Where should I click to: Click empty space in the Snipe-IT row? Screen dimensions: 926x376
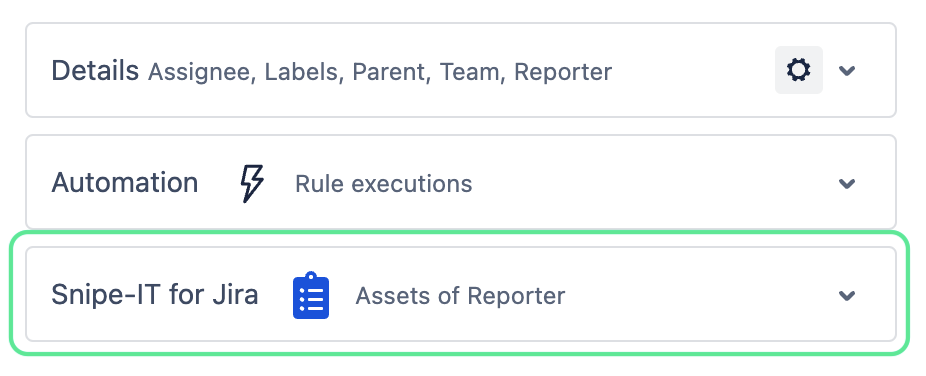coord(697,295)
